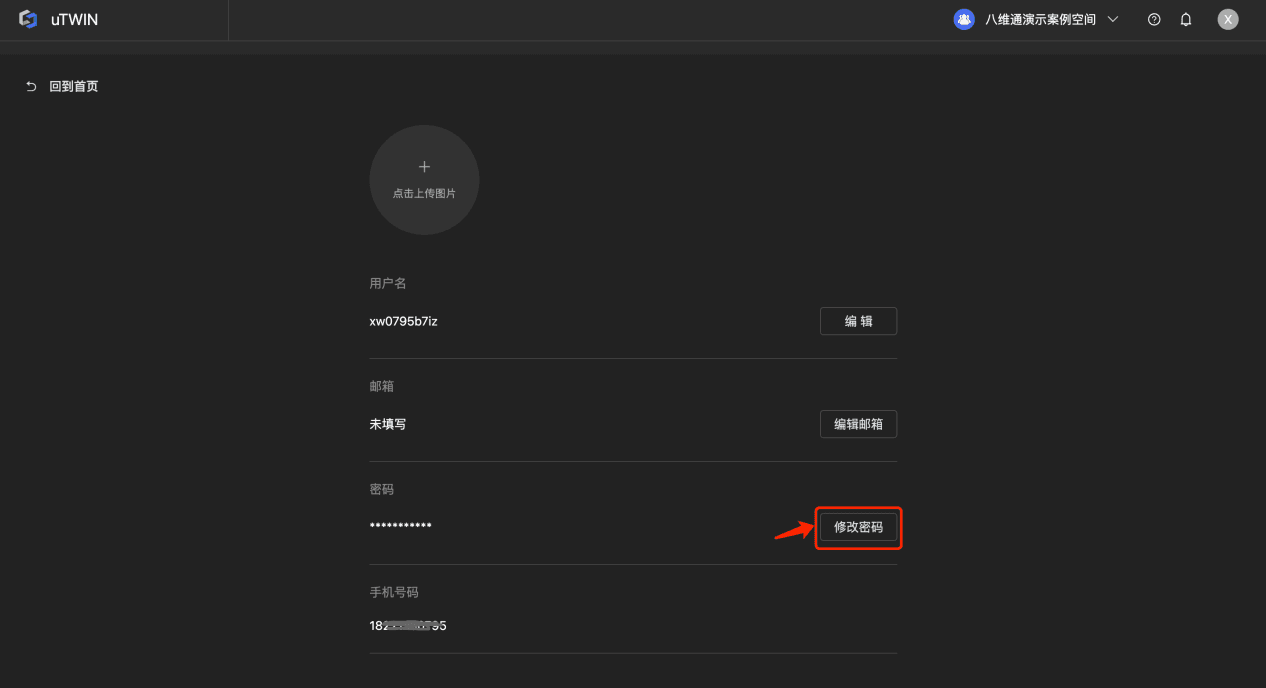Click the uTWIN title text
Screen dimensions: 1266x688
click(x=75, y=20)
